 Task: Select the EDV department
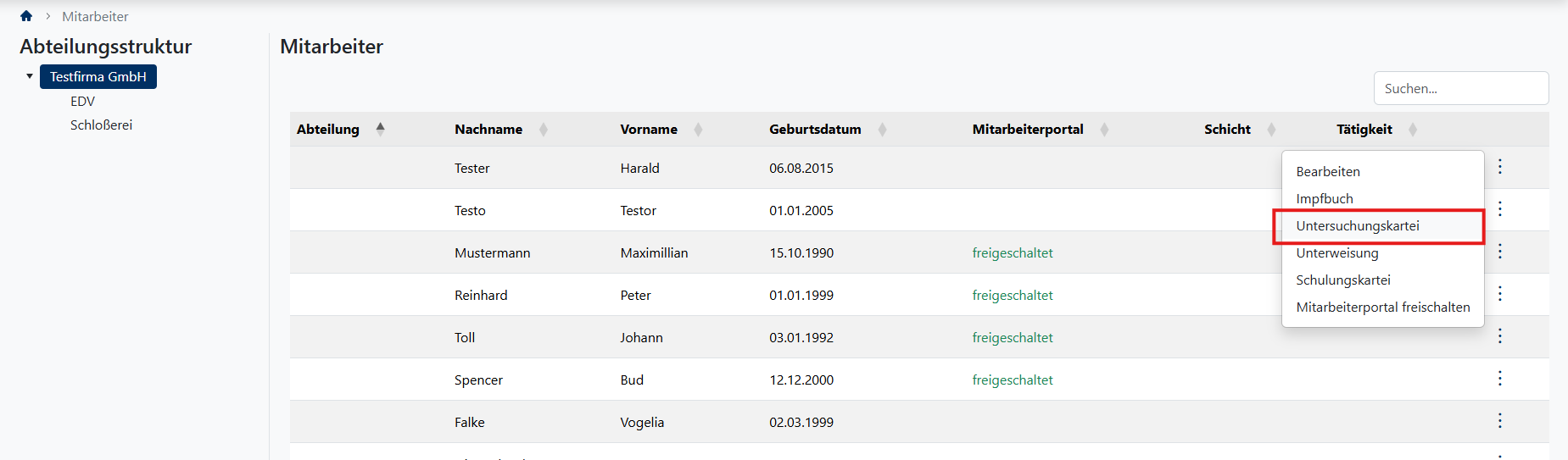82,102
